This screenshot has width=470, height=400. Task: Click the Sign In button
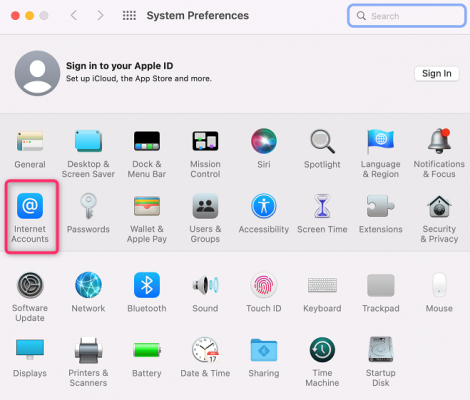tap(437, 73)
